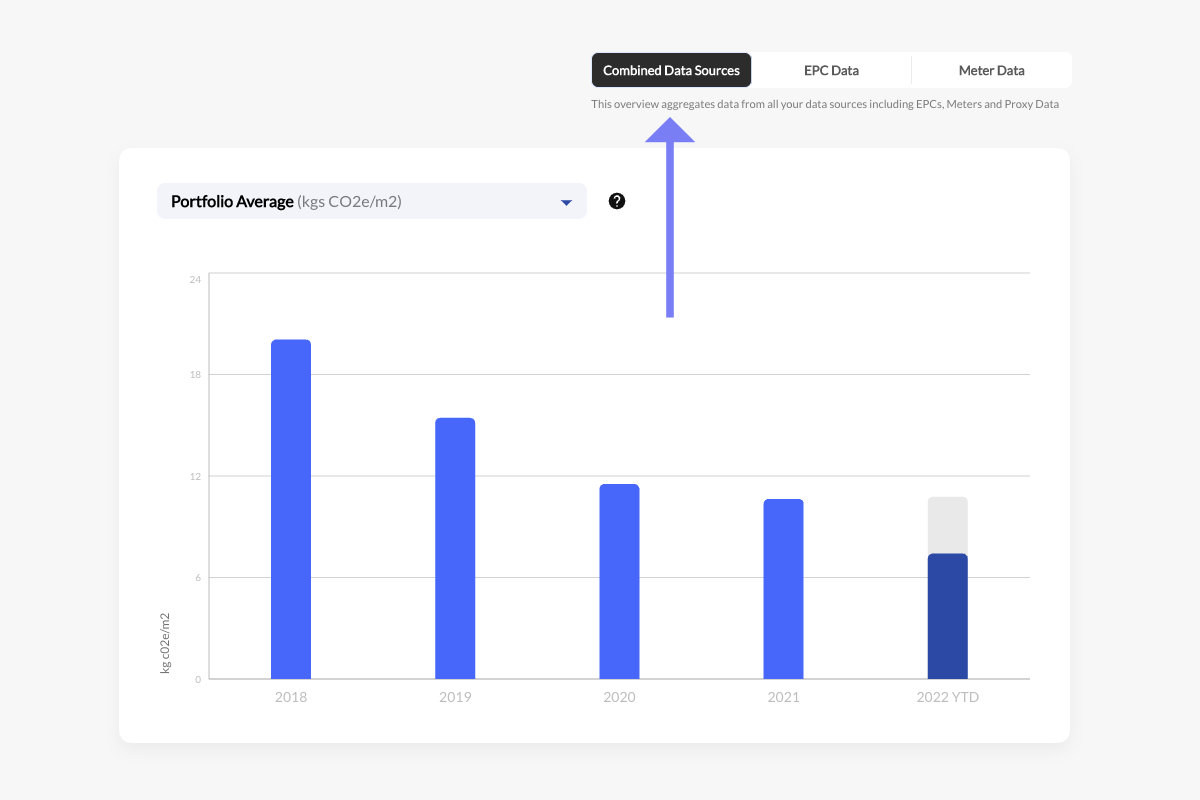Click the '2020' axis label

(x=619, y=697)
